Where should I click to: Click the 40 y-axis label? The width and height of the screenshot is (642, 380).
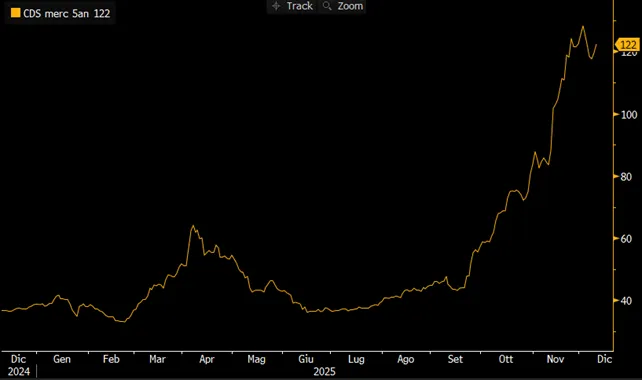626,301
